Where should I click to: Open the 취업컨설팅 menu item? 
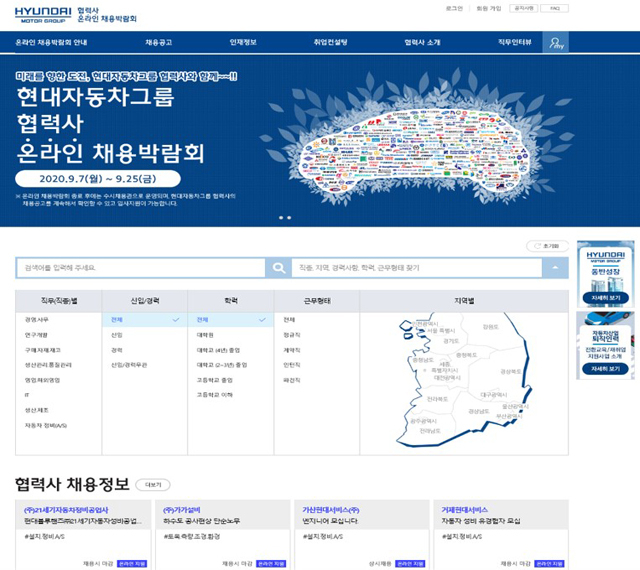pos(330,42)
